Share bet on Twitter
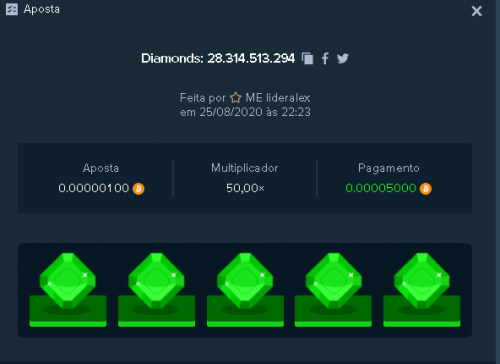The height and width of the screenshot is (364, 500). 343,58
